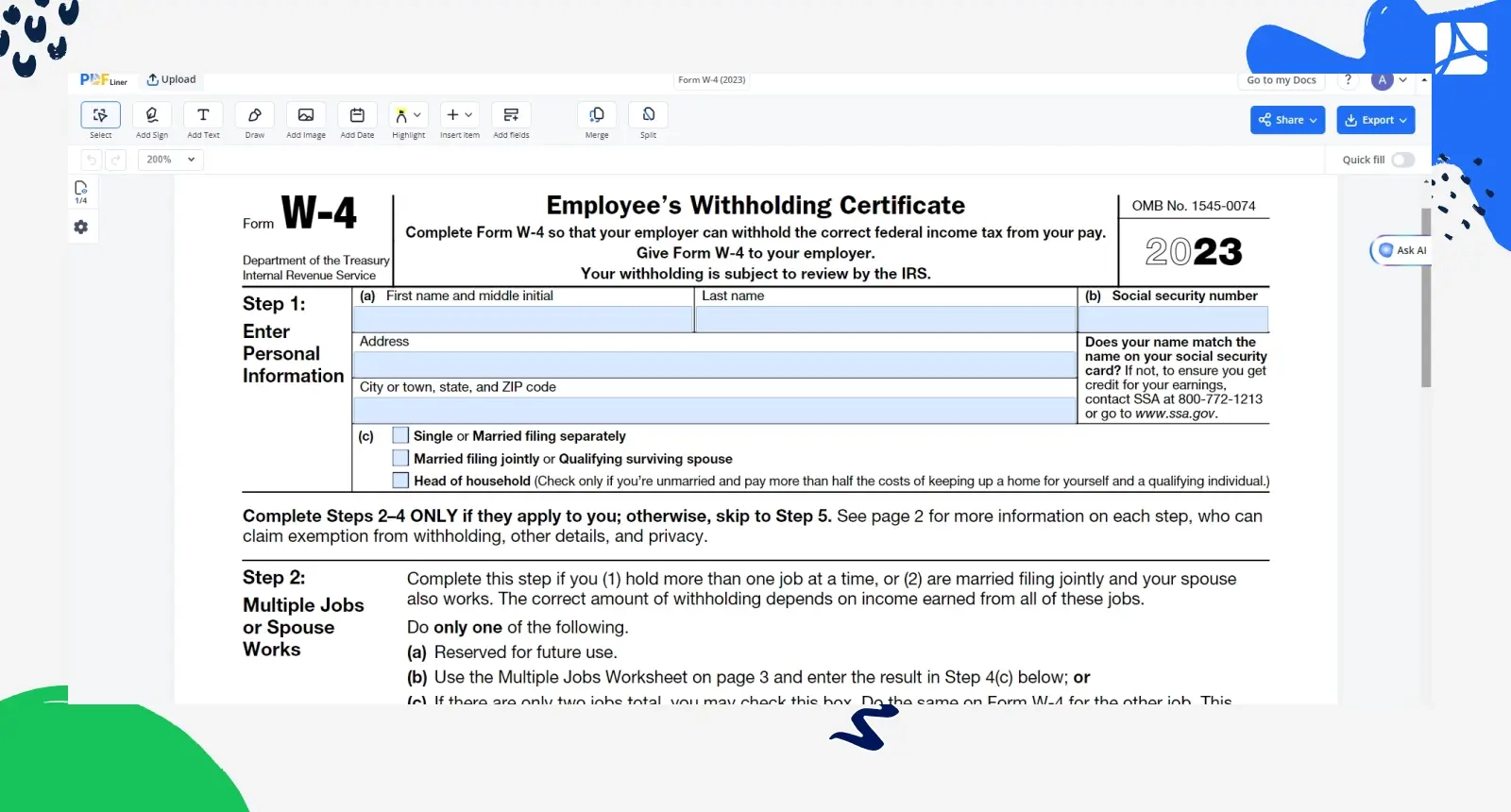The image size is (1511, 812).
Task: Expand the Insert Item dropdown arrow
Action: [x=468, y=115]
